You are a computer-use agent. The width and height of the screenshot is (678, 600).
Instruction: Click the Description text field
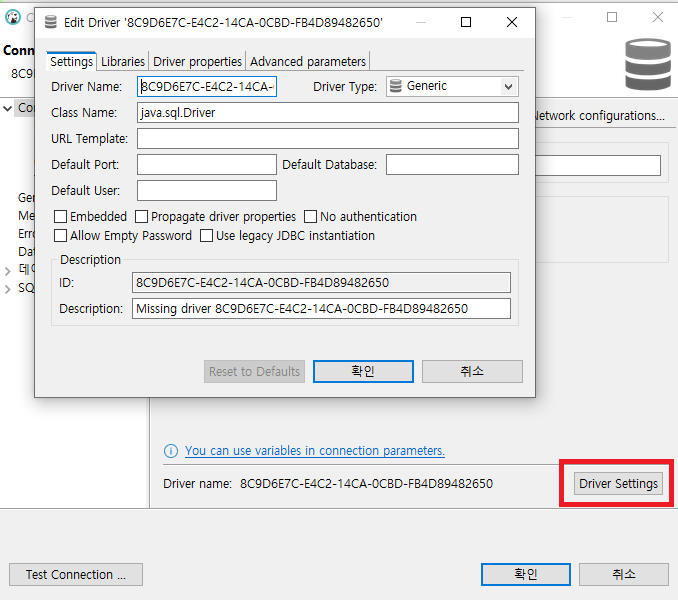coord(321,309)
